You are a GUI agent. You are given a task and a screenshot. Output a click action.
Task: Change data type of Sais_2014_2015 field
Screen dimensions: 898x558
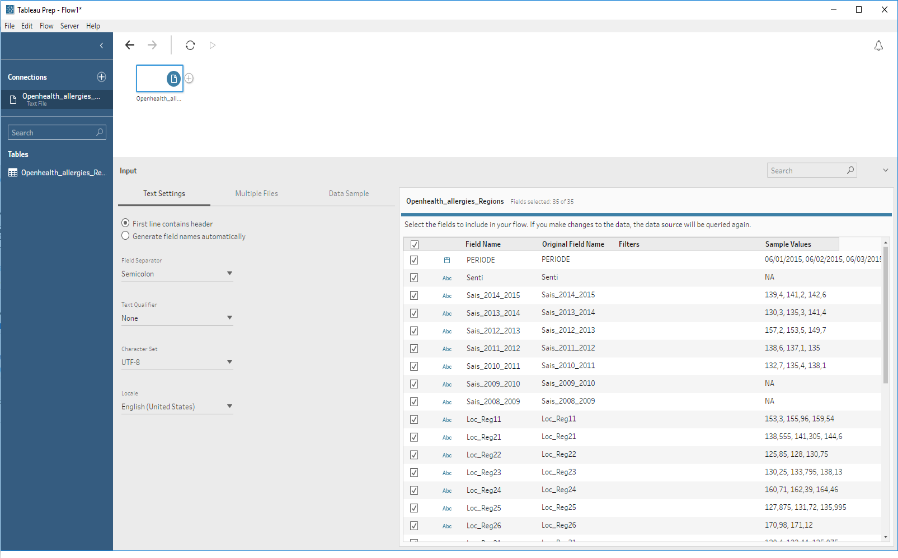[447, 296]
